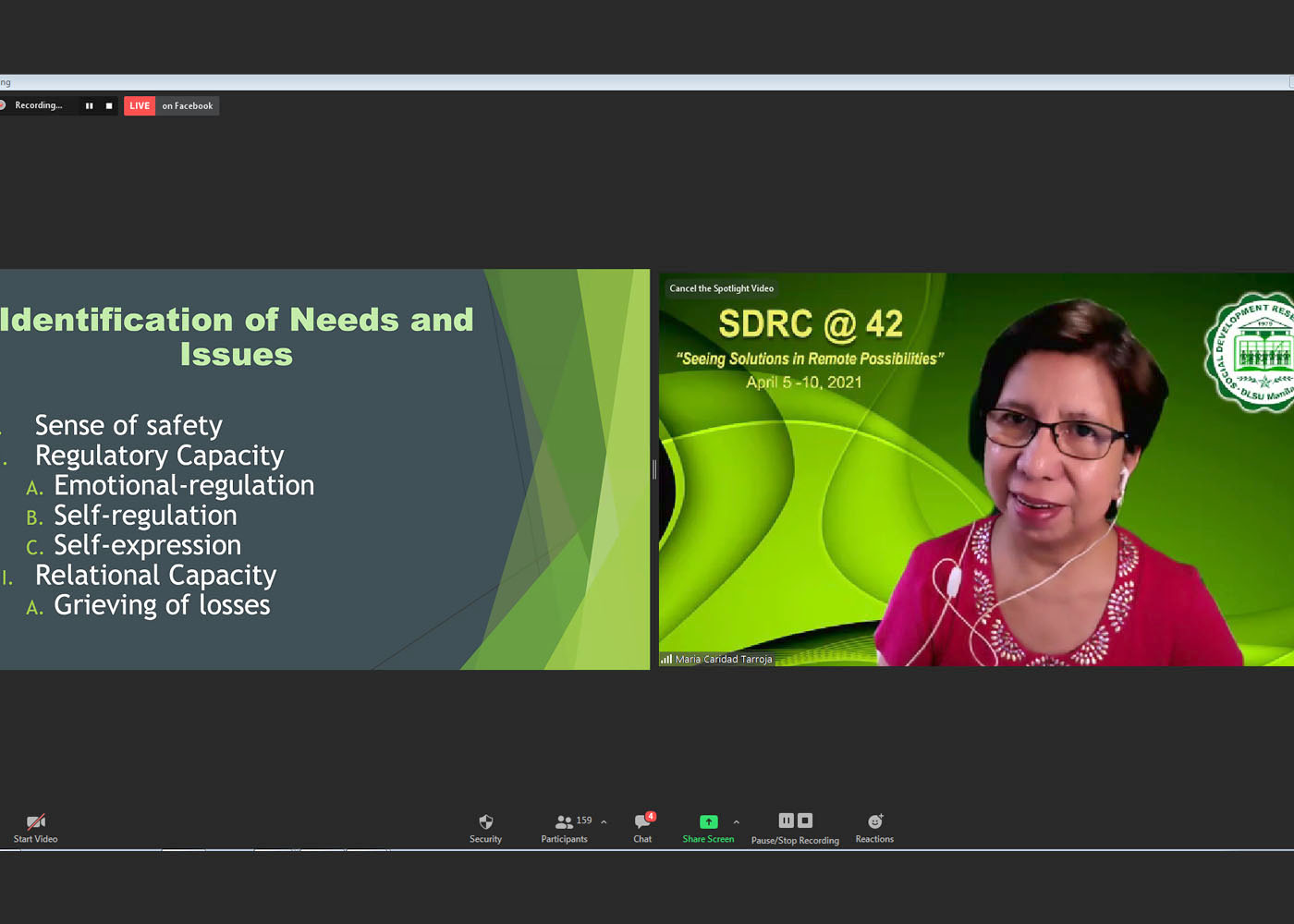Screen dimensions: 1294x924
Task: Click the signal strength icon beside speaker name
Action: click(666, 659)
